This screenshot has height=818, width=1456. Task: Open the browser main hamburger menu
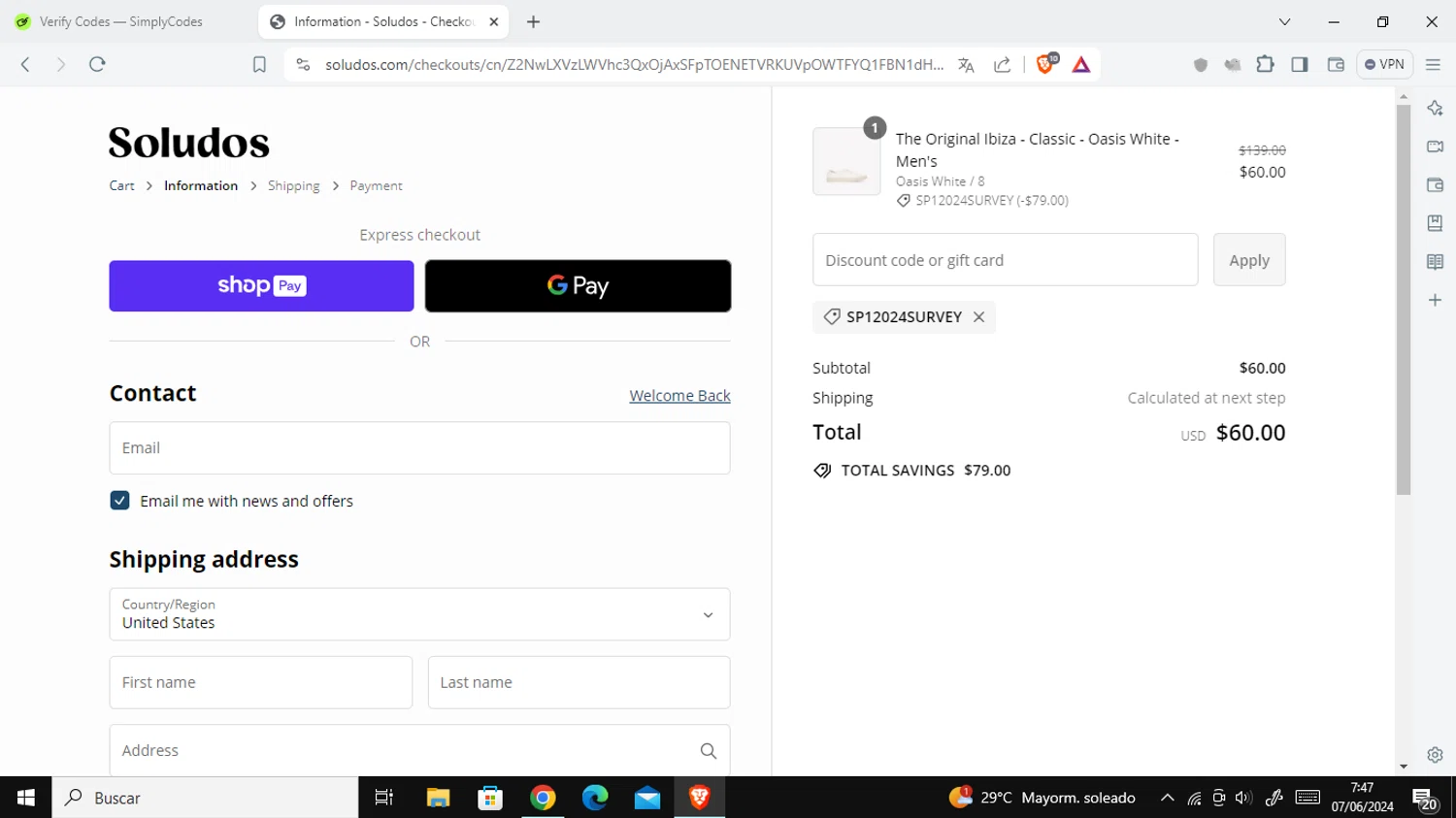[x=1433, y=64]
